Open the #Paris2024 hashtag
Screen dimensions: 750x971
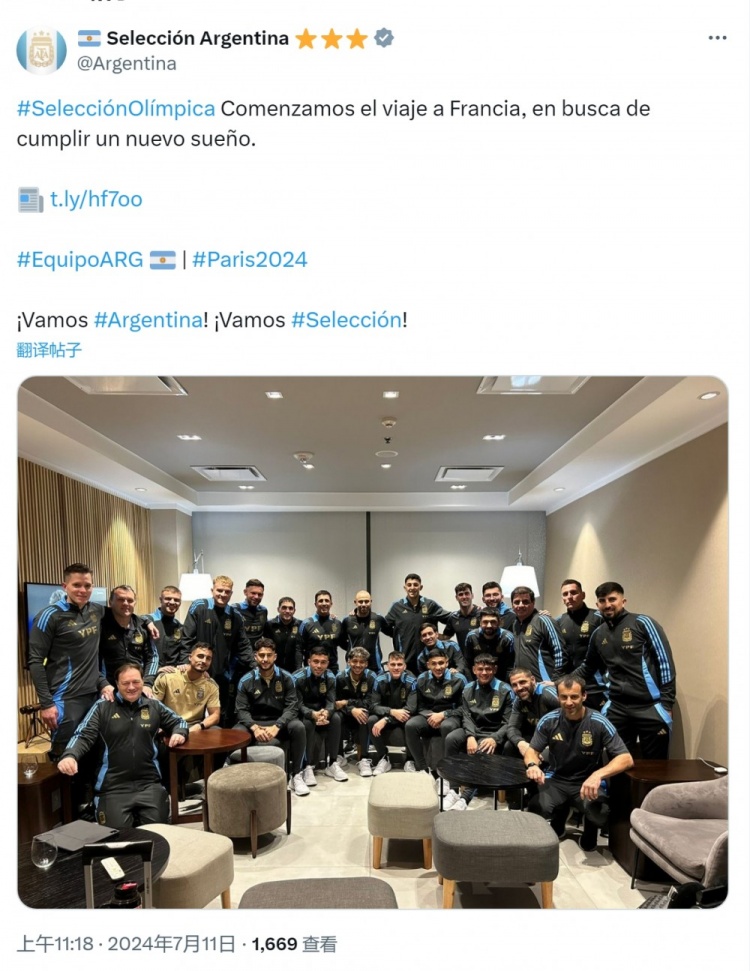[250, 259]
